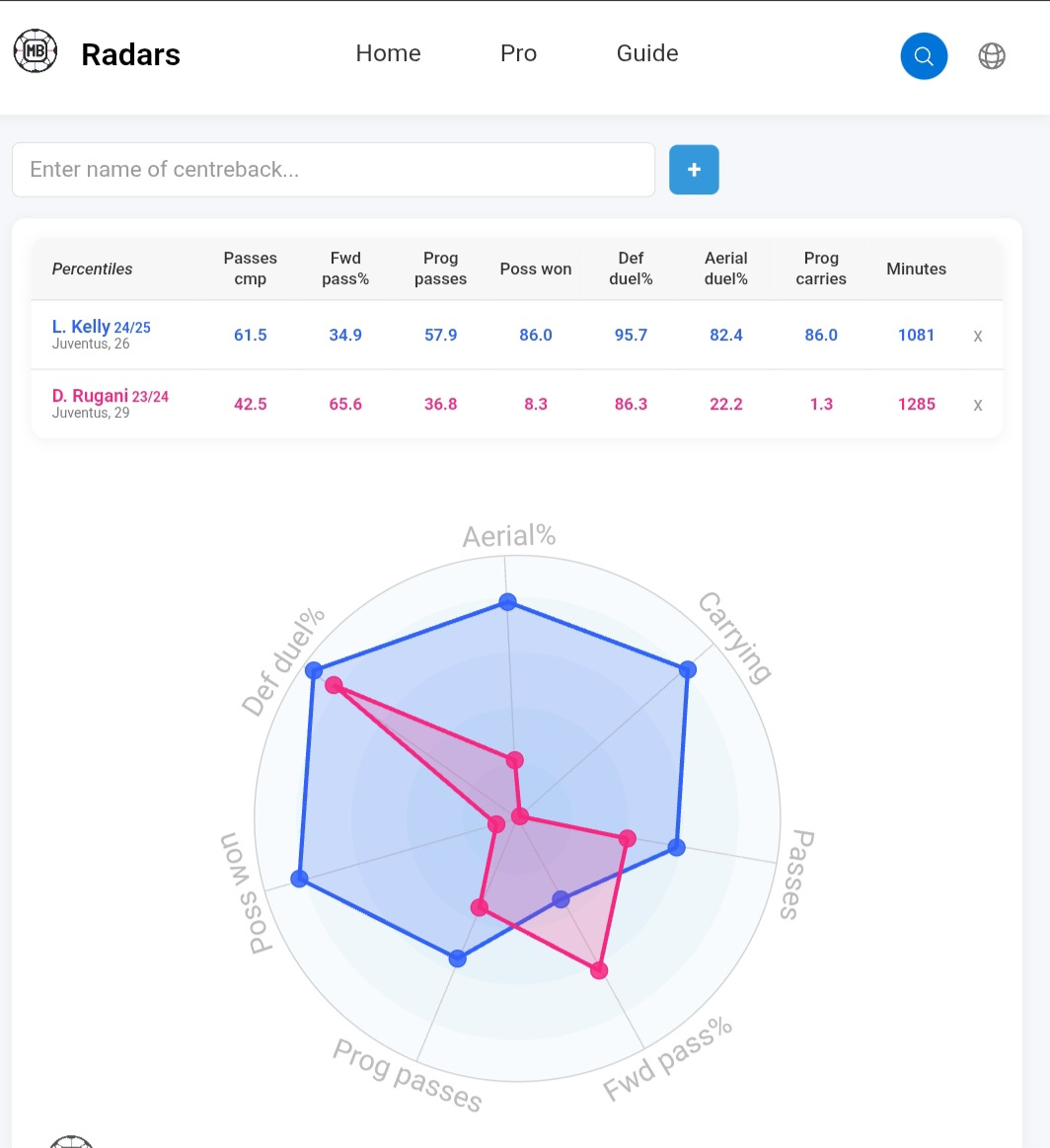
Task: Remove L. Kelly row with X
Action: tap(978, 336)
